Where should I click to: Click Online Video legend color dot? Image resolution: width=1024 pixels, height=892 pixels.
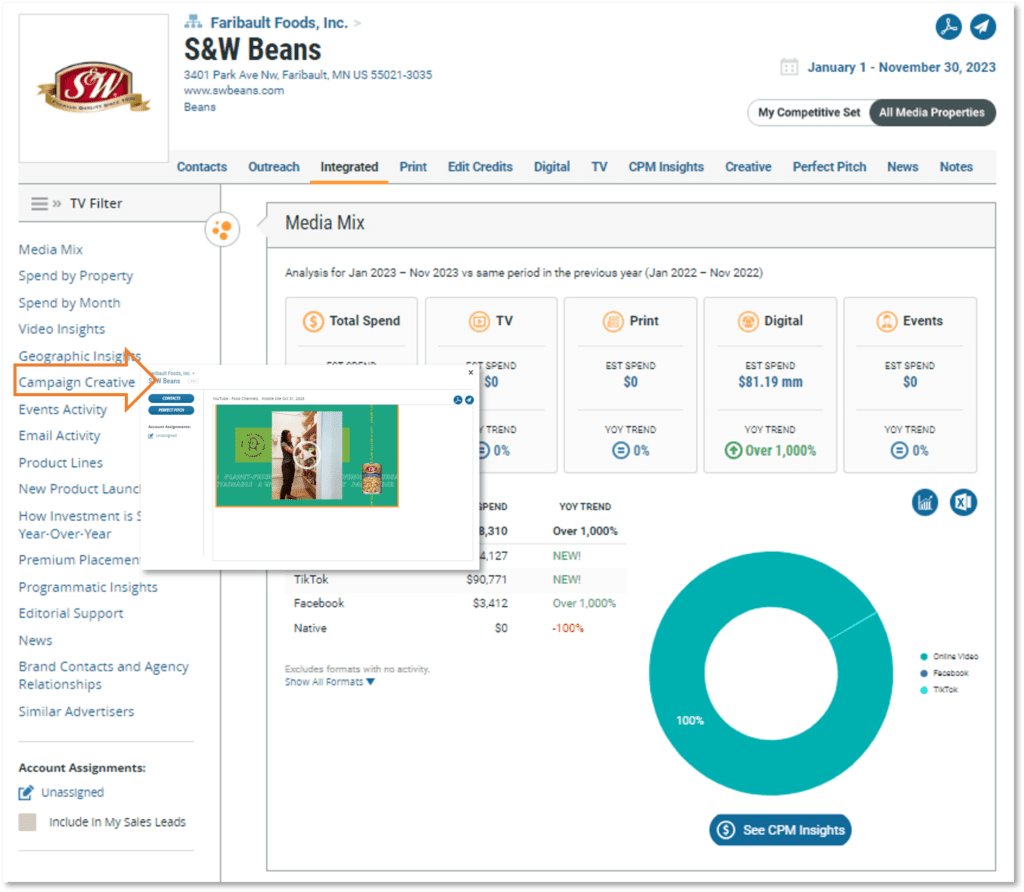point(923,656)
